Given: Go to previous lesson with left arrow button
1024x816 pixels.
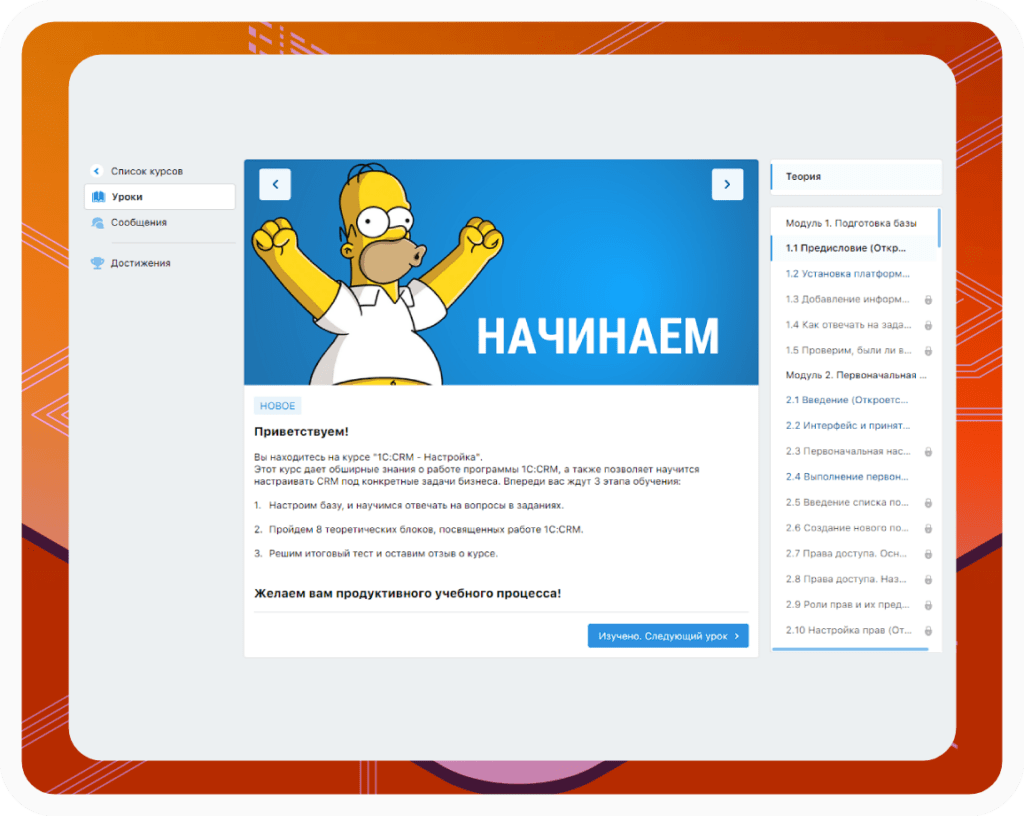Looking at the screenshot, I should click(275, 184).
